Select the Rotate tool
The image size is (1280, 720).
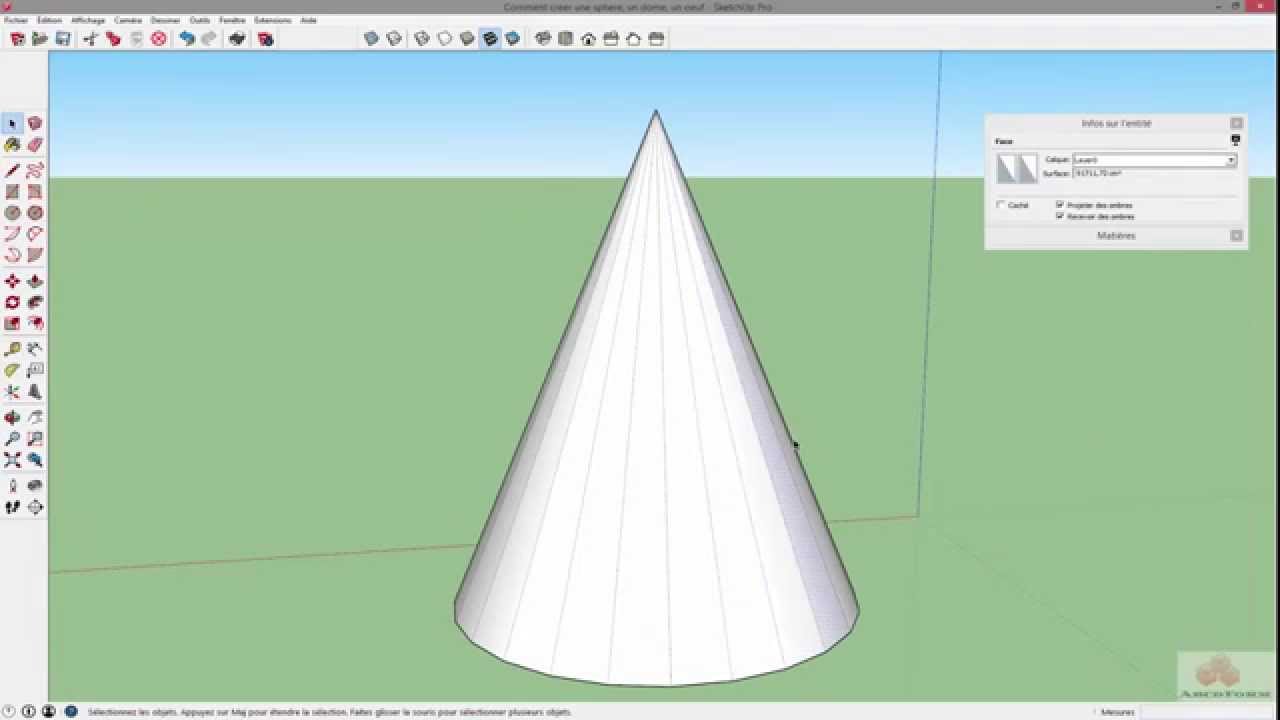pos(12,302)
